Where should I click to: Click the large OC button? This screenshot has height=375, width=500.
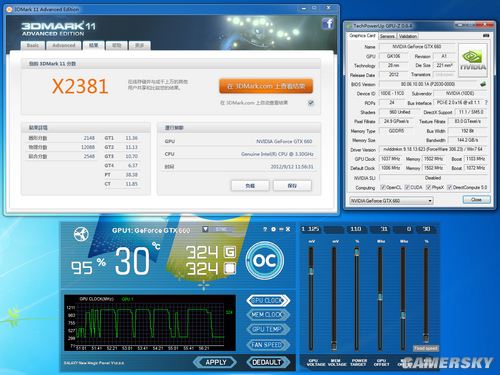pyautogui.click(x=265, y=261)
